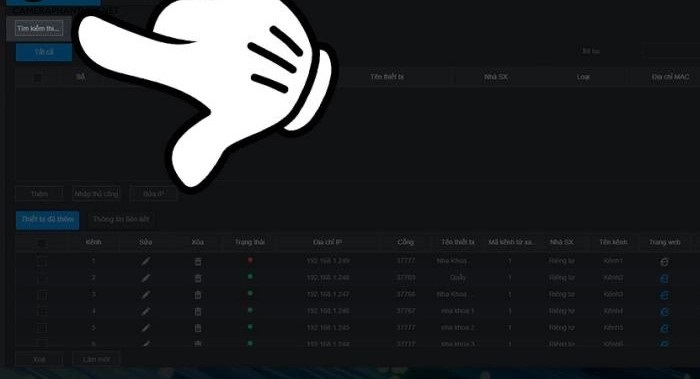Click the pencil edit icon for channel 4
This screenshot has height=379, width=700.
coord(146,311)
